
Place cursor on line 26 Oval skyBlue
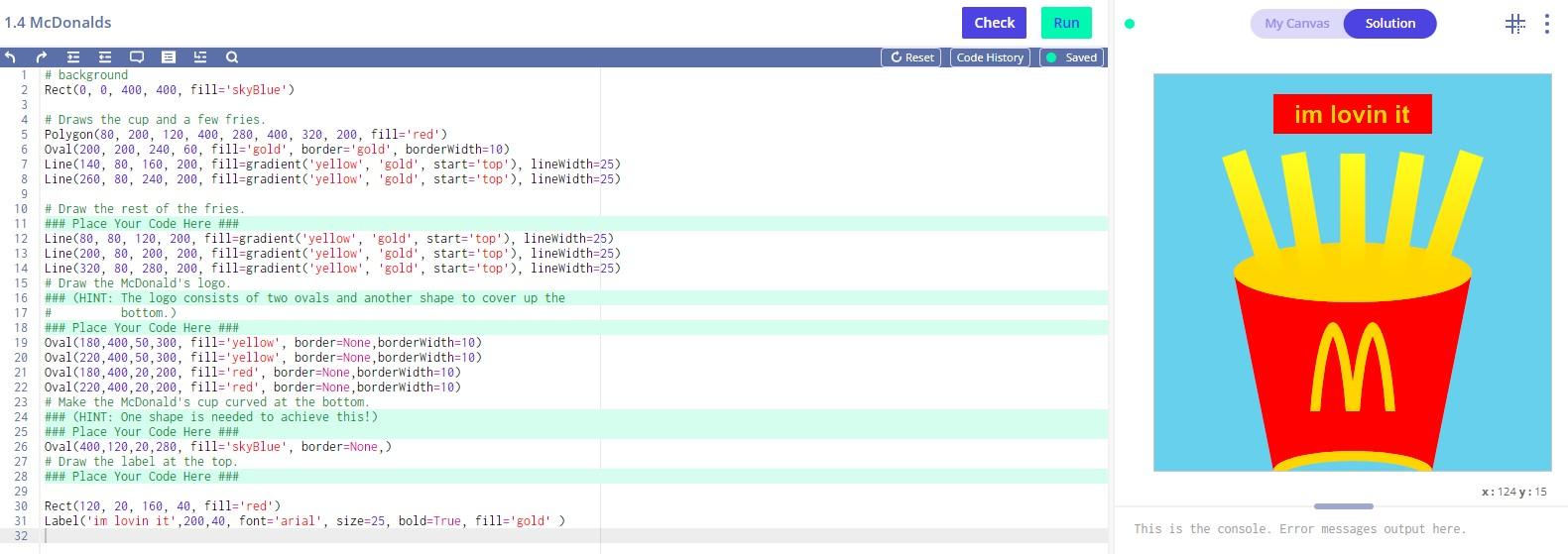point(217,447)
